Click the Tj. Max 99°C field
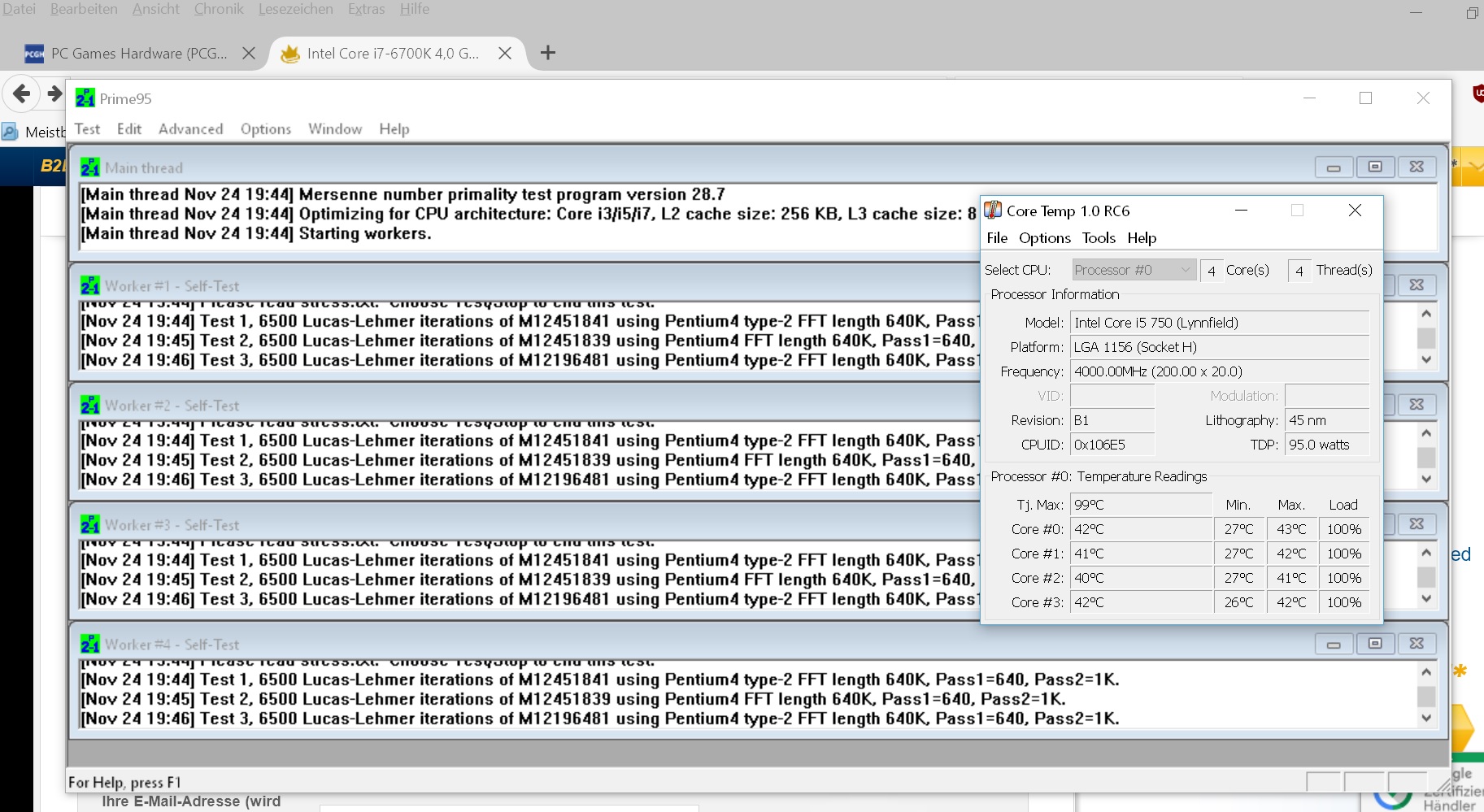The height and width of the screenshot is (812, 1484). click(1141, 505)
